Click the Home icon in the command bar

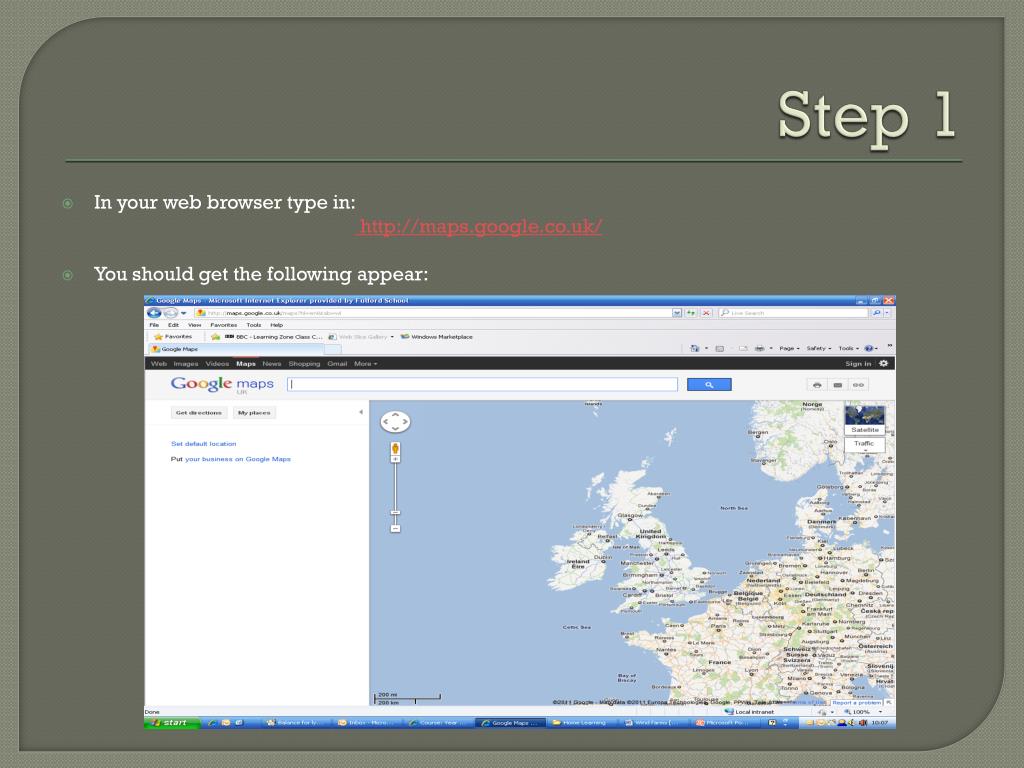coord(694,348)
